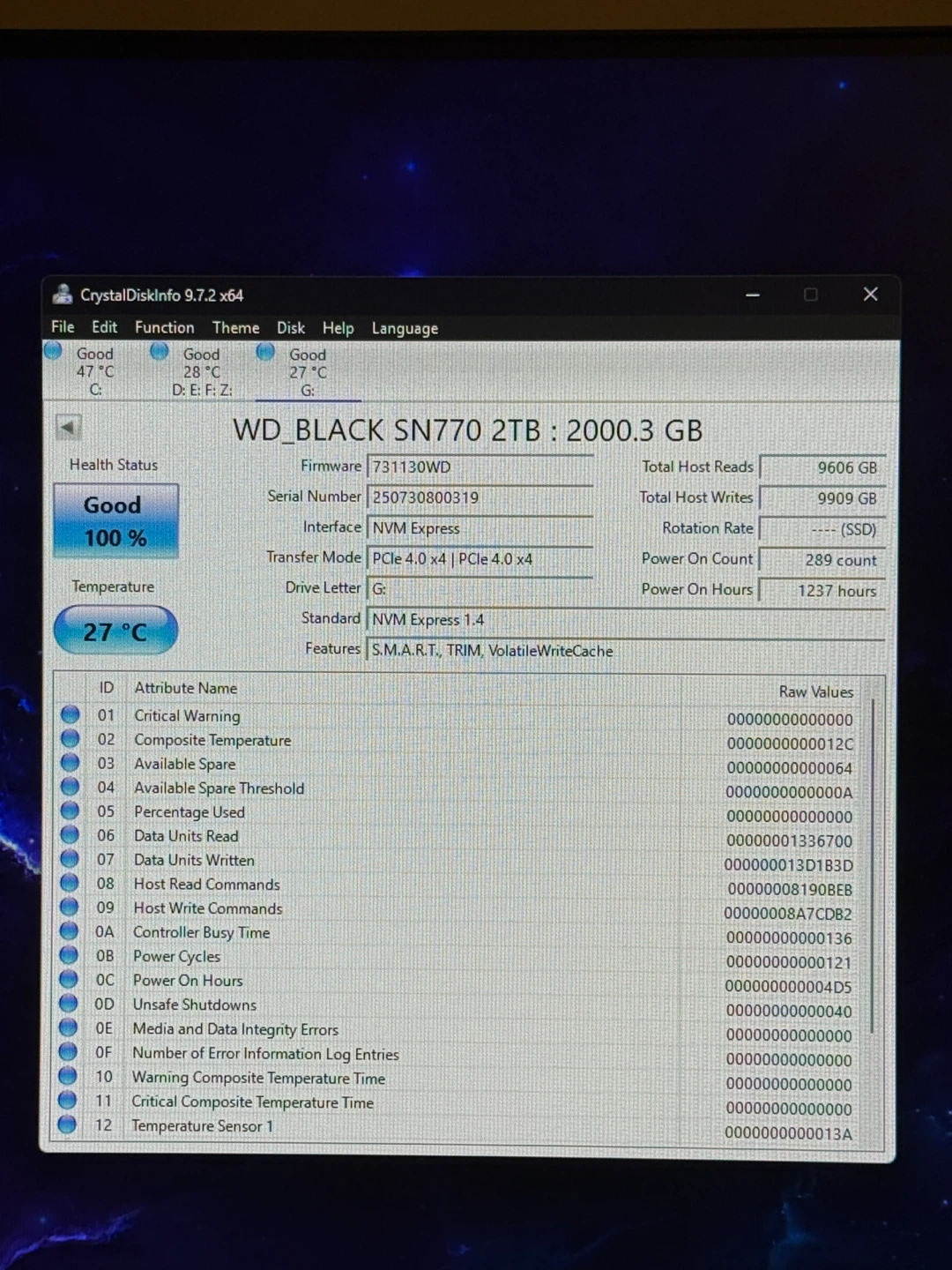Viewport: 952px width, 1270px height.
Task: Click the status orb for Percentage Used
Action: tap(70, 810)
